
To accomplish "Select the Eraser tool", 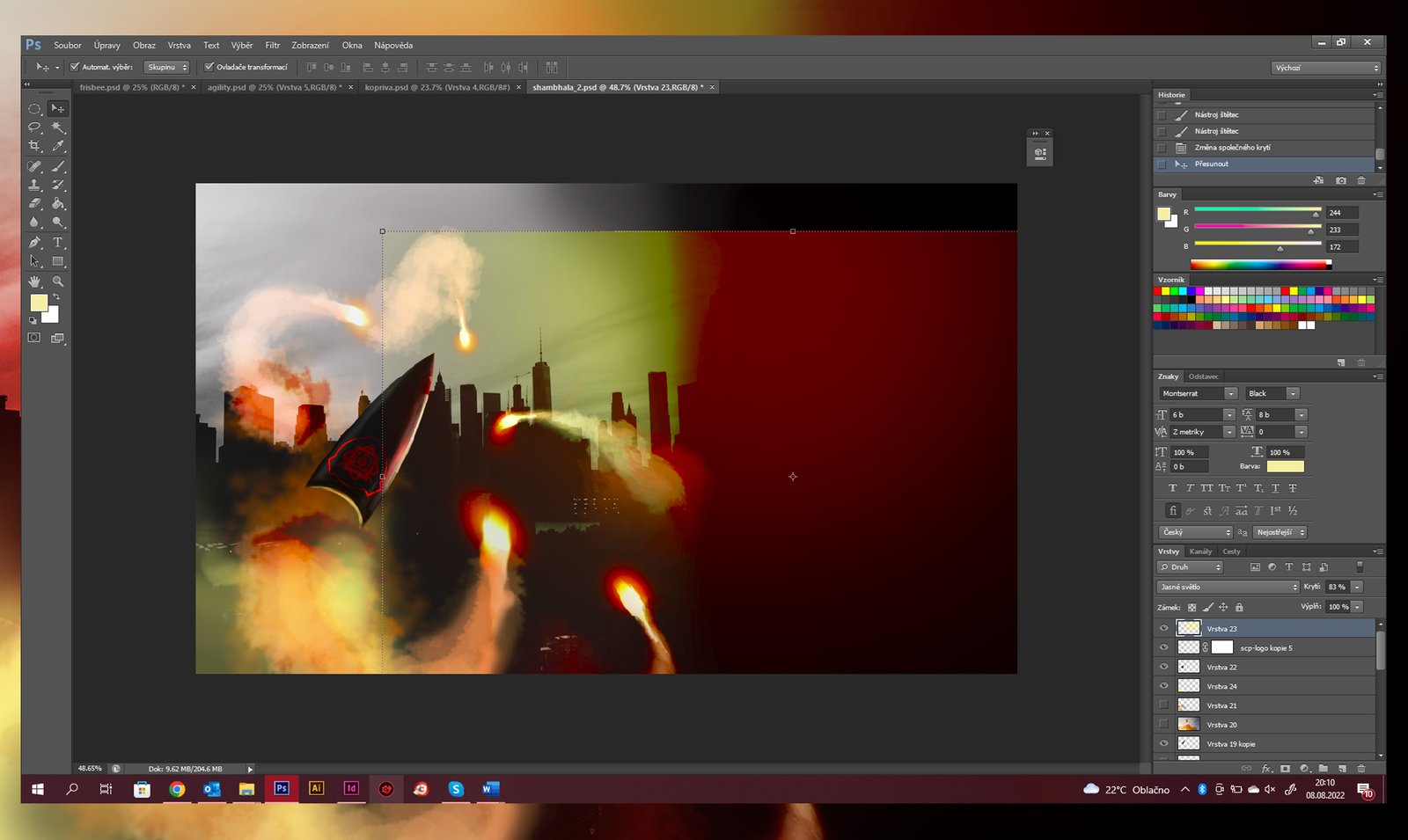I will coord(34,203).
